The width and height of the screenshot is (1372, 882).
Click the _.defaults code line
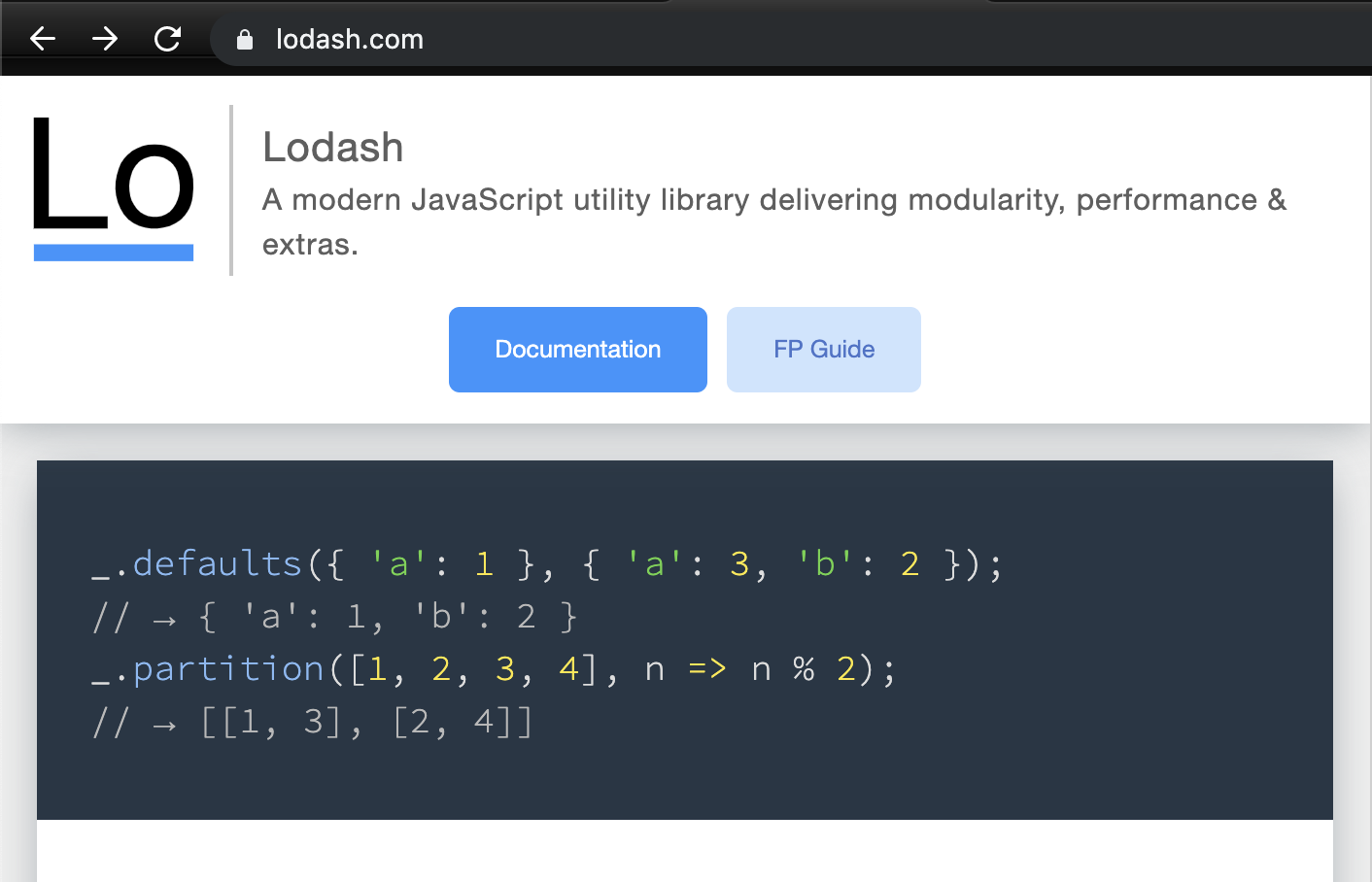click(x=547, y=564)
